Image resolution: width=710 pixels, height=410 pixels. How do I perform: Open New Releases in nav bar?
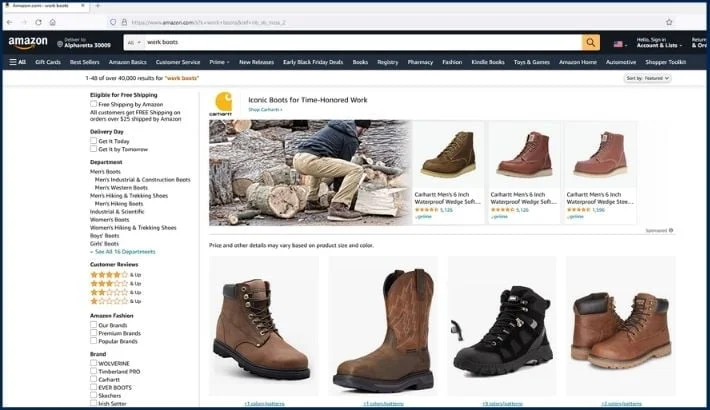(256, 62)
